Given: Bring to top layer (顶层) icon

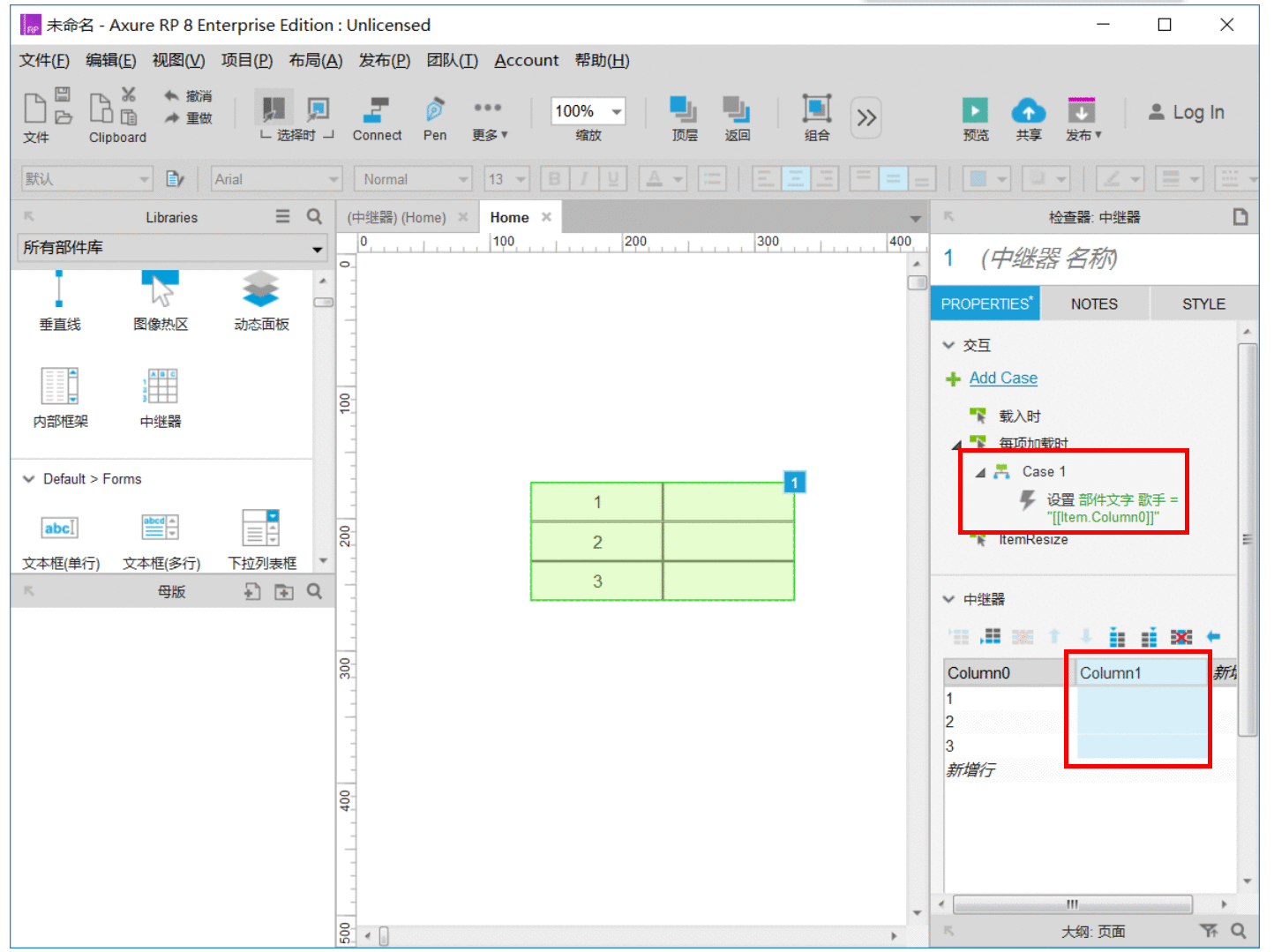Looking at the screenshot, I should [684, 109].
